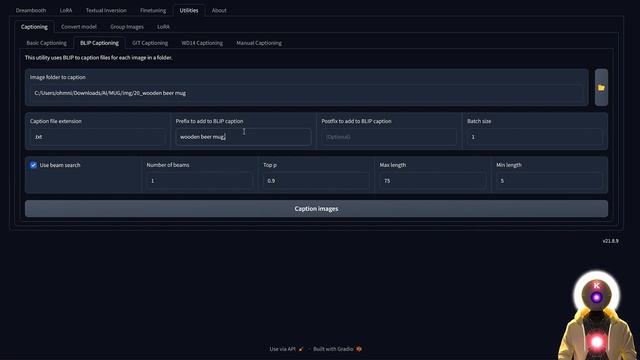Image resolution: width=640 pixels, height=360 pixels.
Task: Switch to the top-level LoRA tab
Action: (x=66, y=10)
